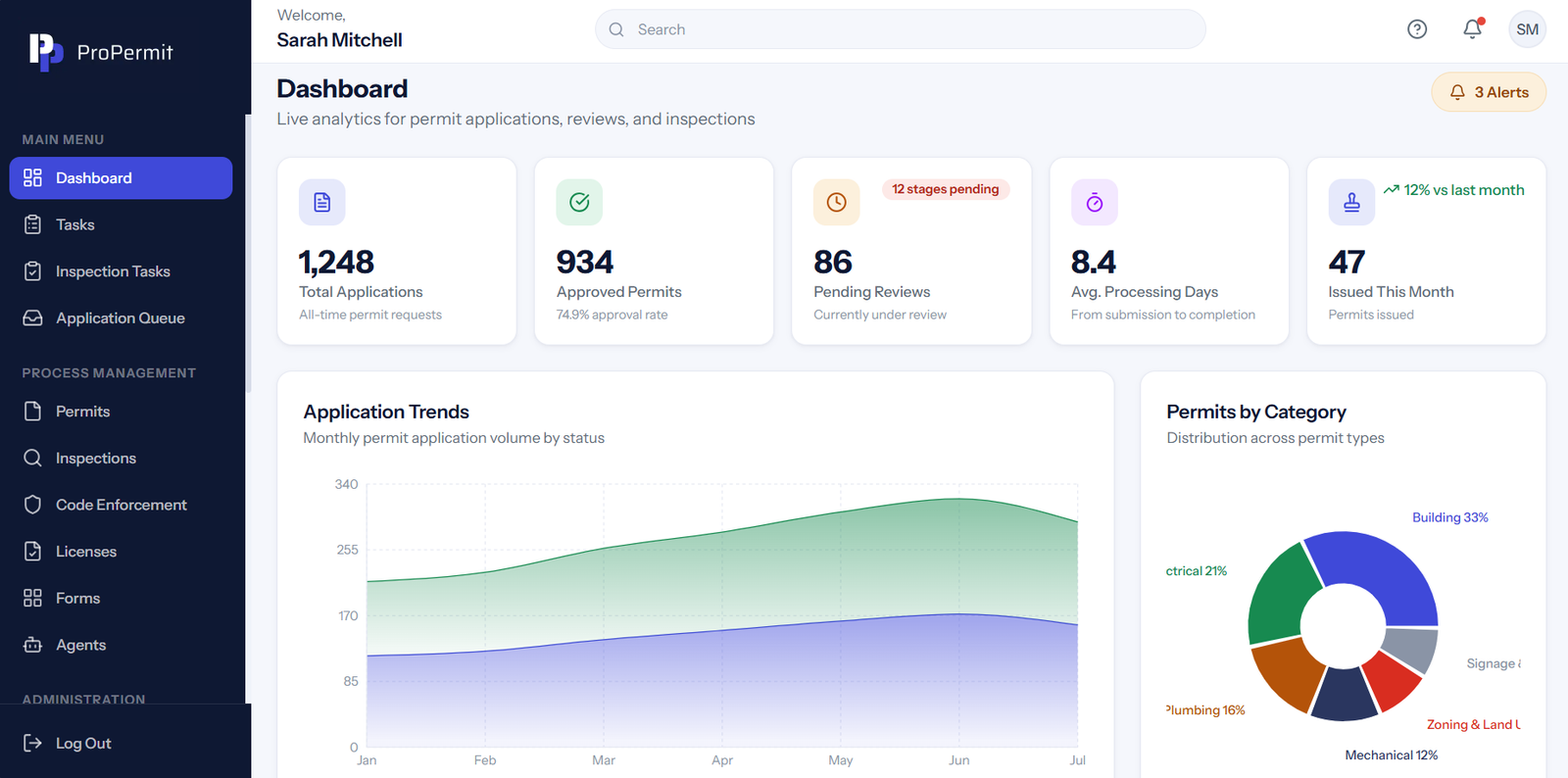Open the help question mark icon
Viewport: 1568px width, 778px height.
point(1417,29)
